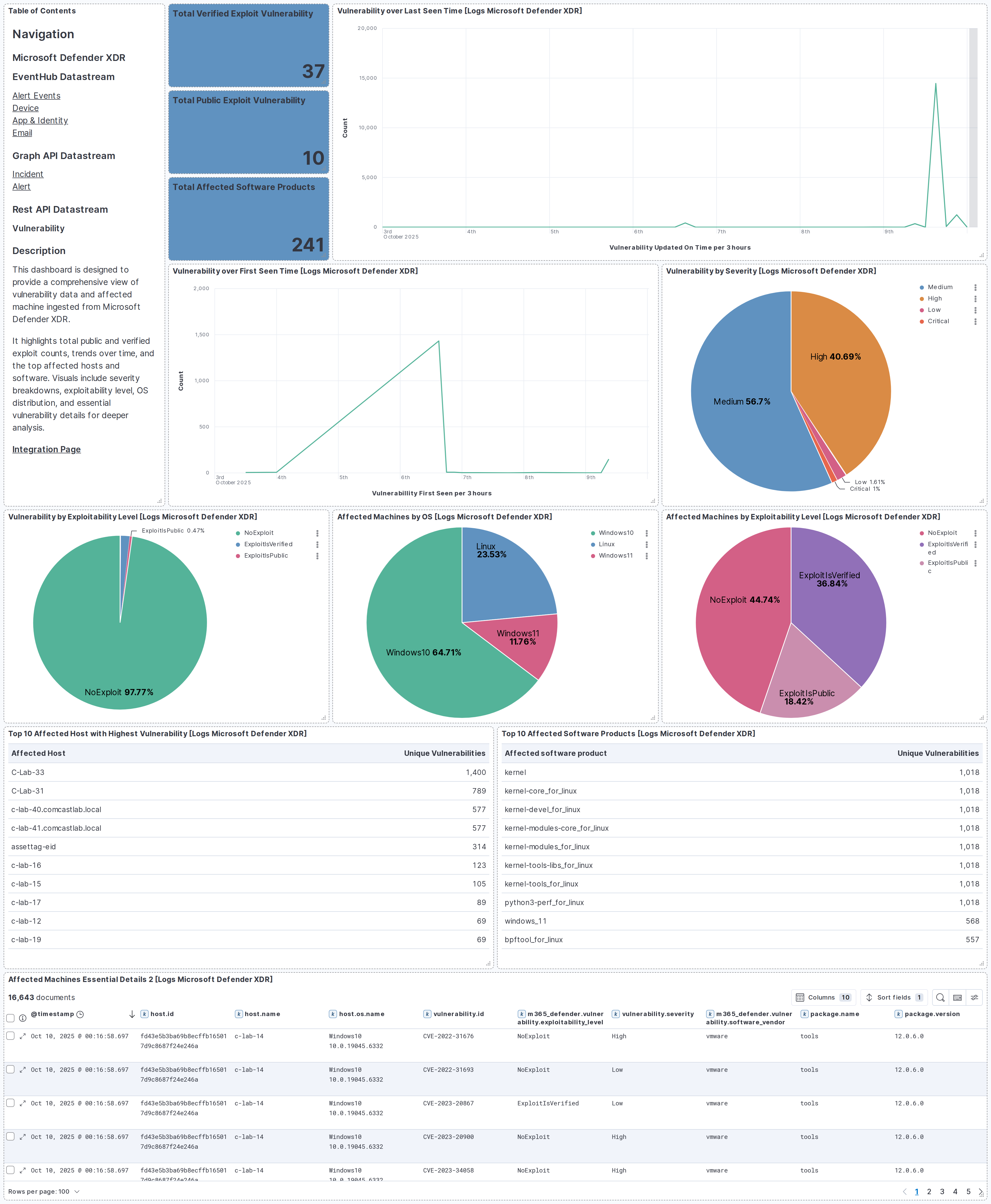Check the checkbox for the CVE-2023-20867 row
The image size is (991, 1204).
click(x=10, y=1103)
